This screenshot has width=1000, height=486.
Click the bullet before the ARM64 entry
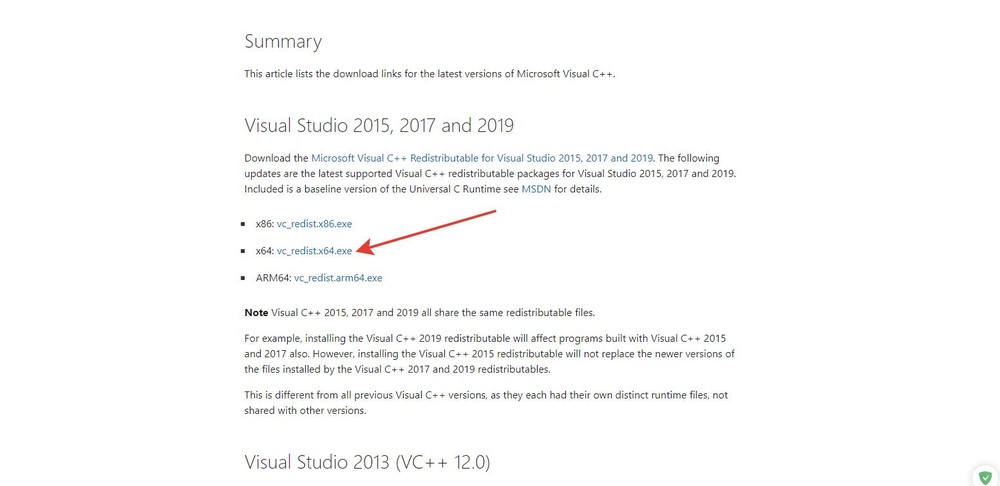click(247, 278)
